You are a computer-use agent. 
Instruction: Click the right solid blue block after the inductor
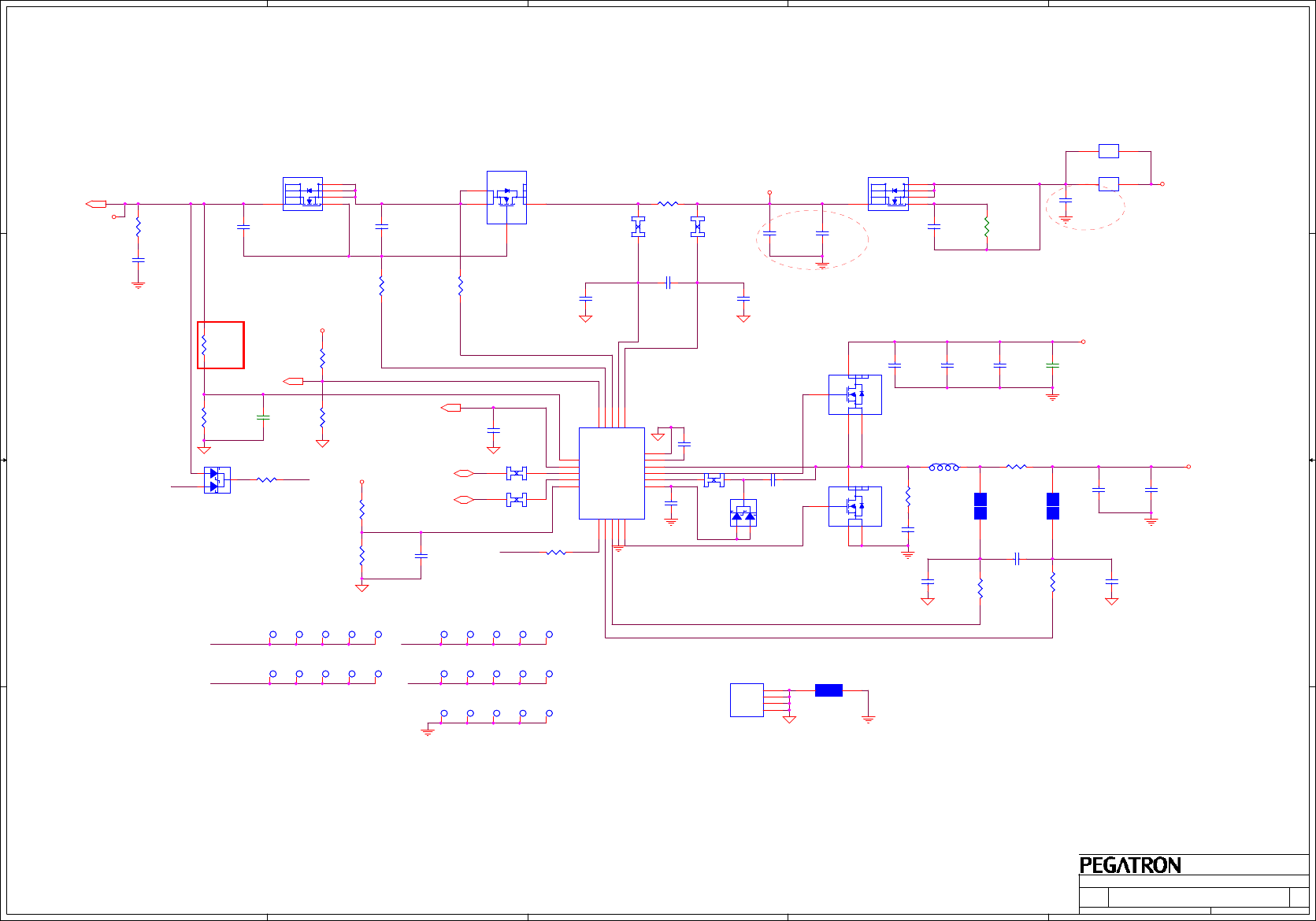1053,506
